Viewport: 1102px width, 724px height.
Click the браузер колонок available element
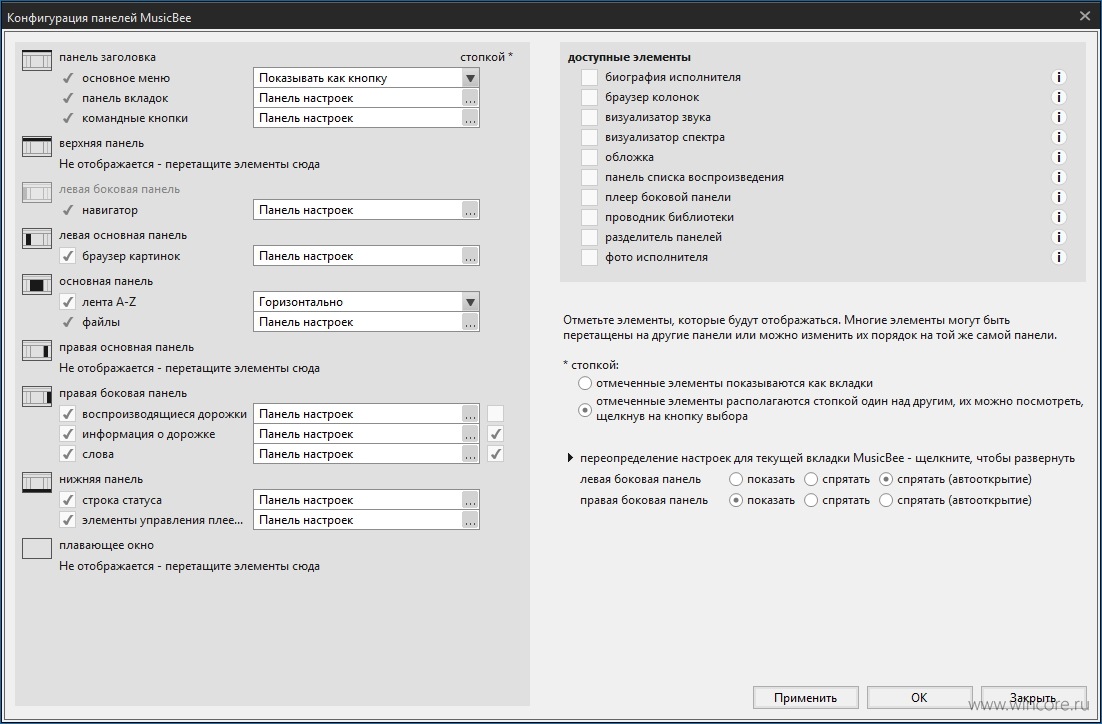coord(652,97)
